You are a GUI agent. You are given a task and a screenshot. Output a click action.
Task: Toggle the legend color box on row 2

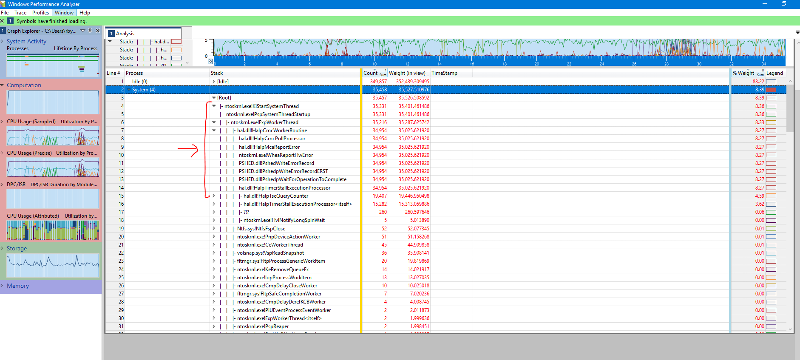(x=770, y=90)
